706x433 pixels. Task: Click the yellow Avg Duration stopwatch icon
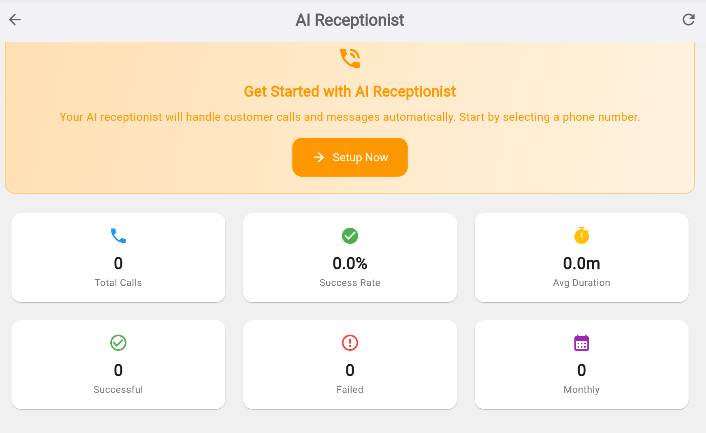point(582,236)
